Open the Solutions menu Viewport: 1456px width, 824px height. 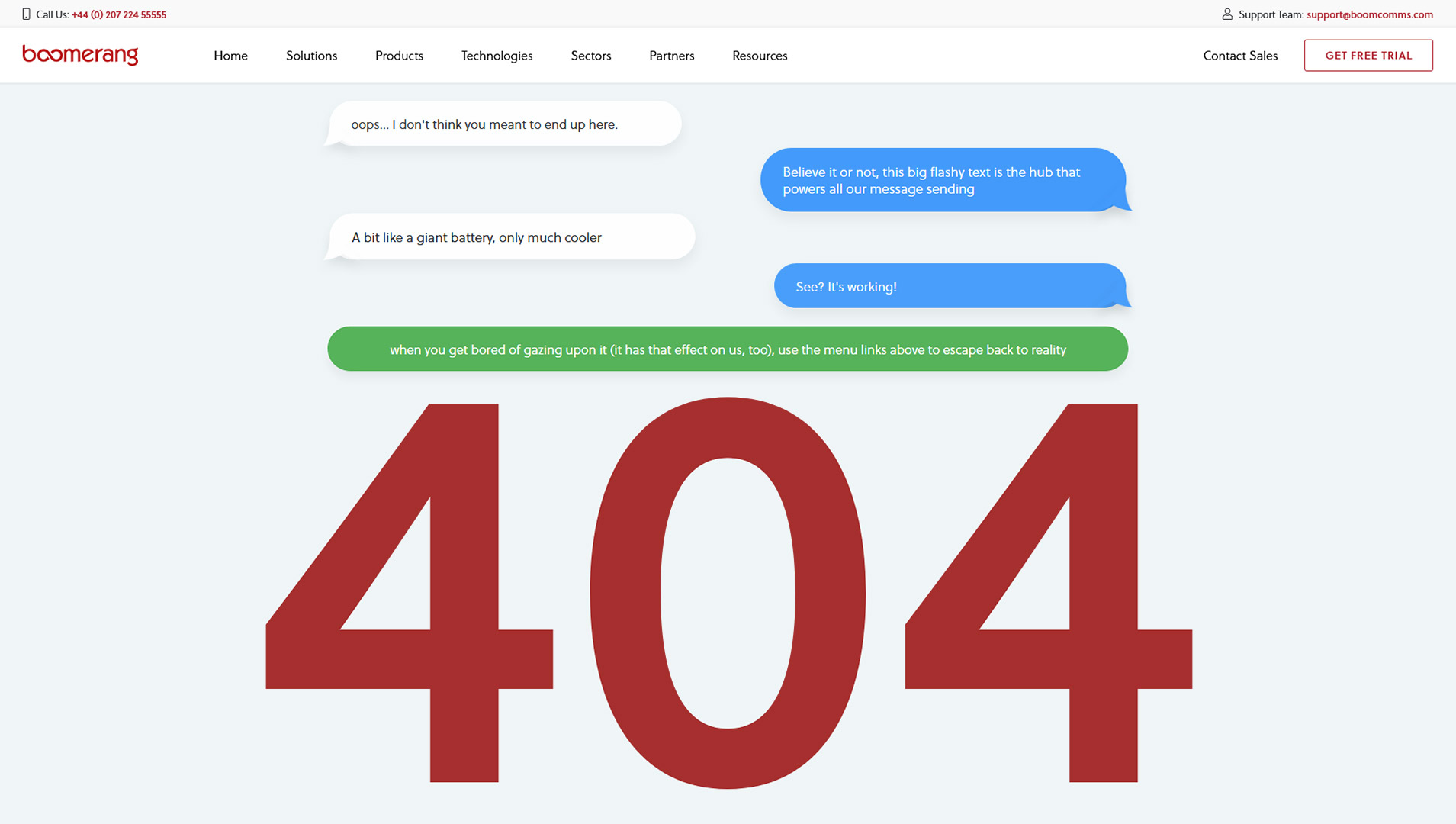311,56
